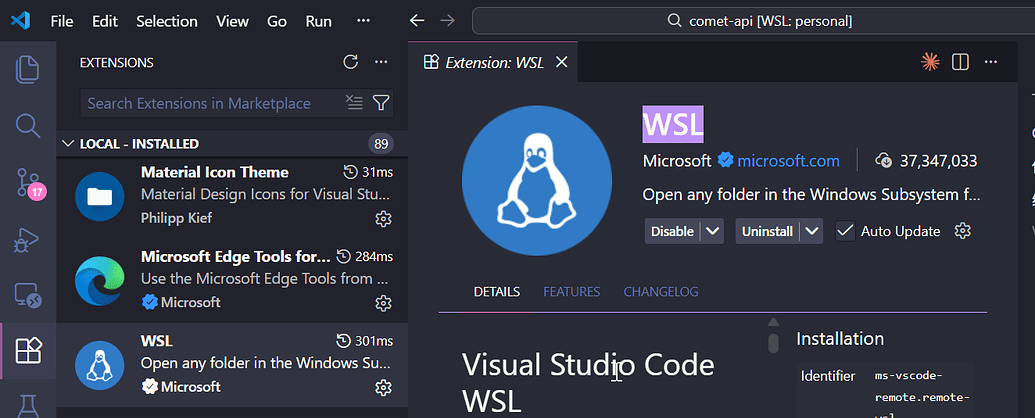
Task: Click the 284ms activation time
Action: (x=373, y=256)
